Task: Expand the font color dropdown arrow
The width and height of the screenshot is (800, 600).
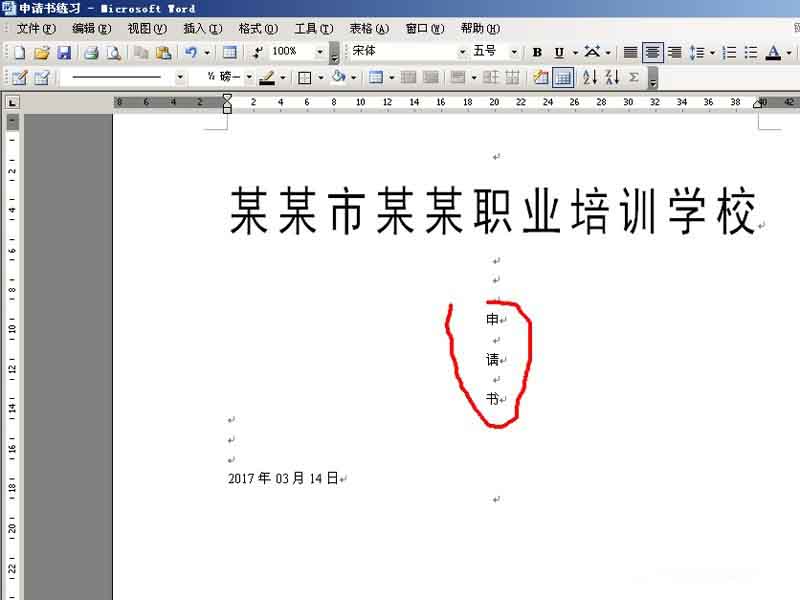Action: [x=789, y=53]
